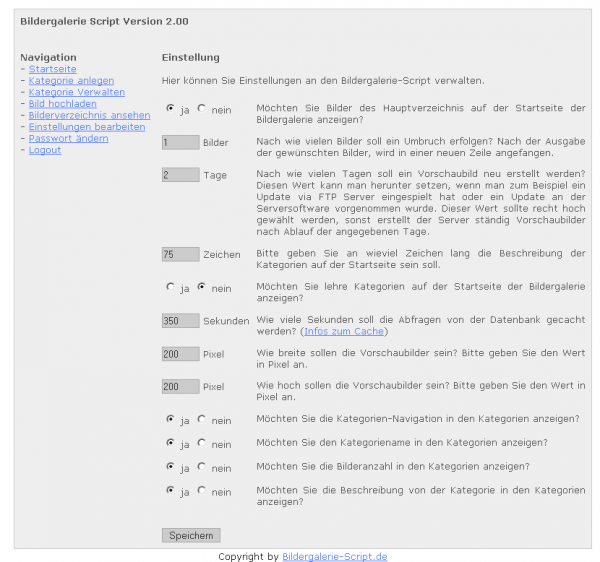Select nein for Kategoriename anzeigen

point(202,443)
